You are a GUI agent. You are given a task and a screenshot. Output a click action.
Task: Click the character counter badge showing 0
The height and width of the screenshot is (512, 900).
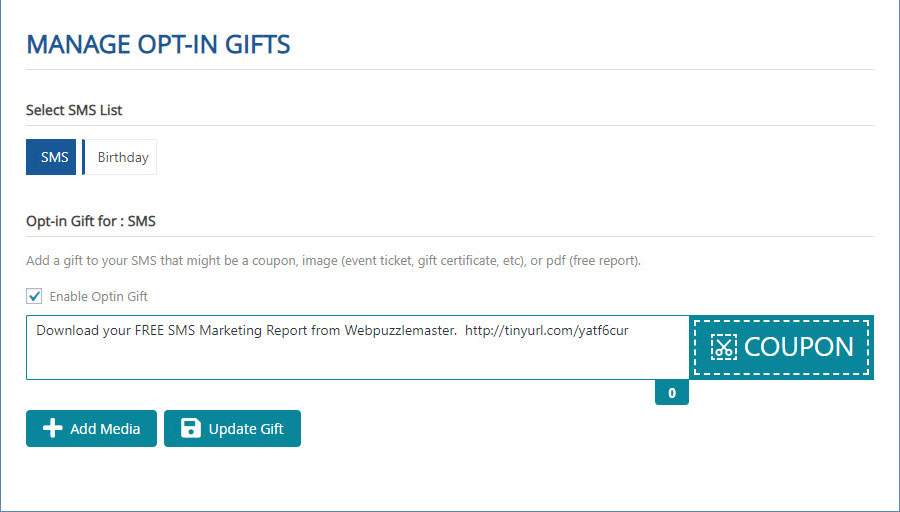(672, 393)
